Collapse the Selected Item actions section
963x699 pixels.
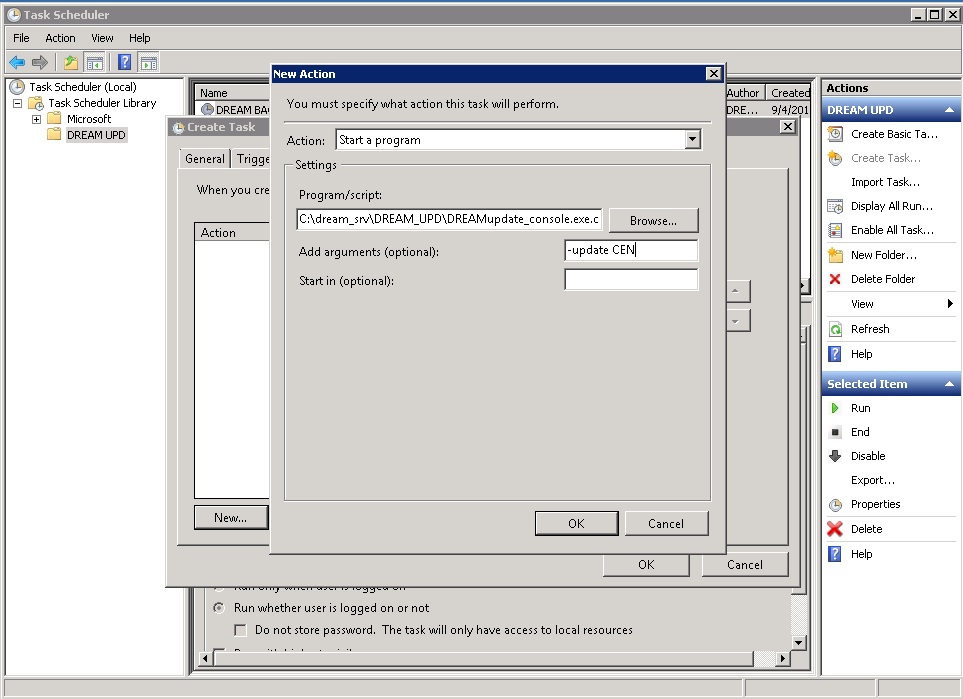click(949, 384)
